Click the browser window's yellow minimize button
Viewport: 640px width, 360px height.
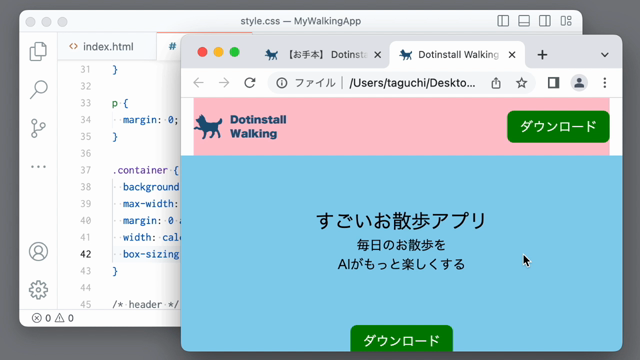pyautogui.click(x=218, y=52)
